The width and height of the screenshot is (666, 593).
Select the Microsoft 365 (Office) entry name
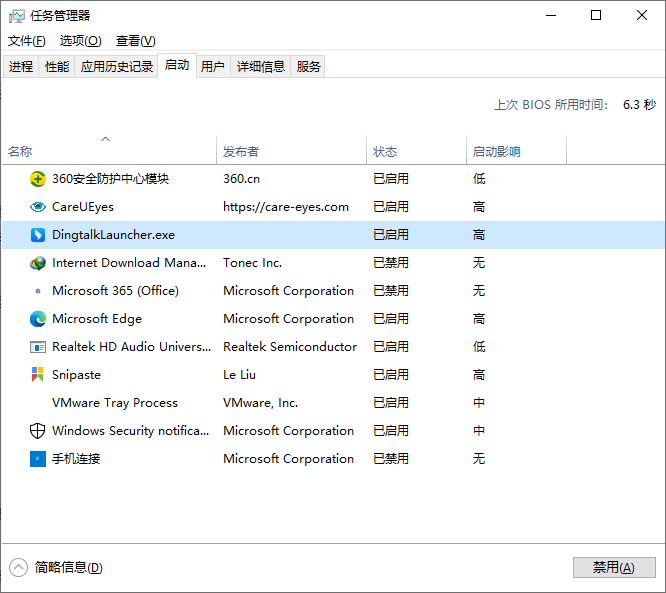click(x=116, y=291)
